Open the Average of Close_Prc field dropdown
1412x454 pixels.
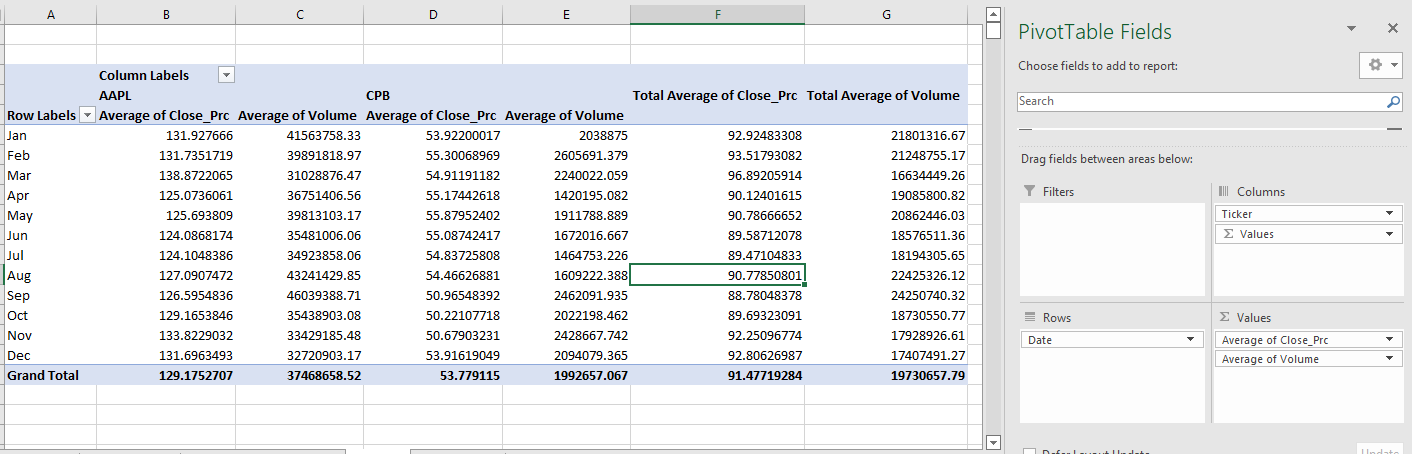point(1390,340)
